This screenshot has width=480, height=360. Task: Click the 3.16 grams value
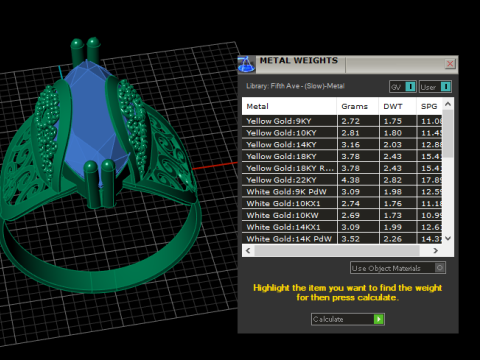tap(350, 145)
